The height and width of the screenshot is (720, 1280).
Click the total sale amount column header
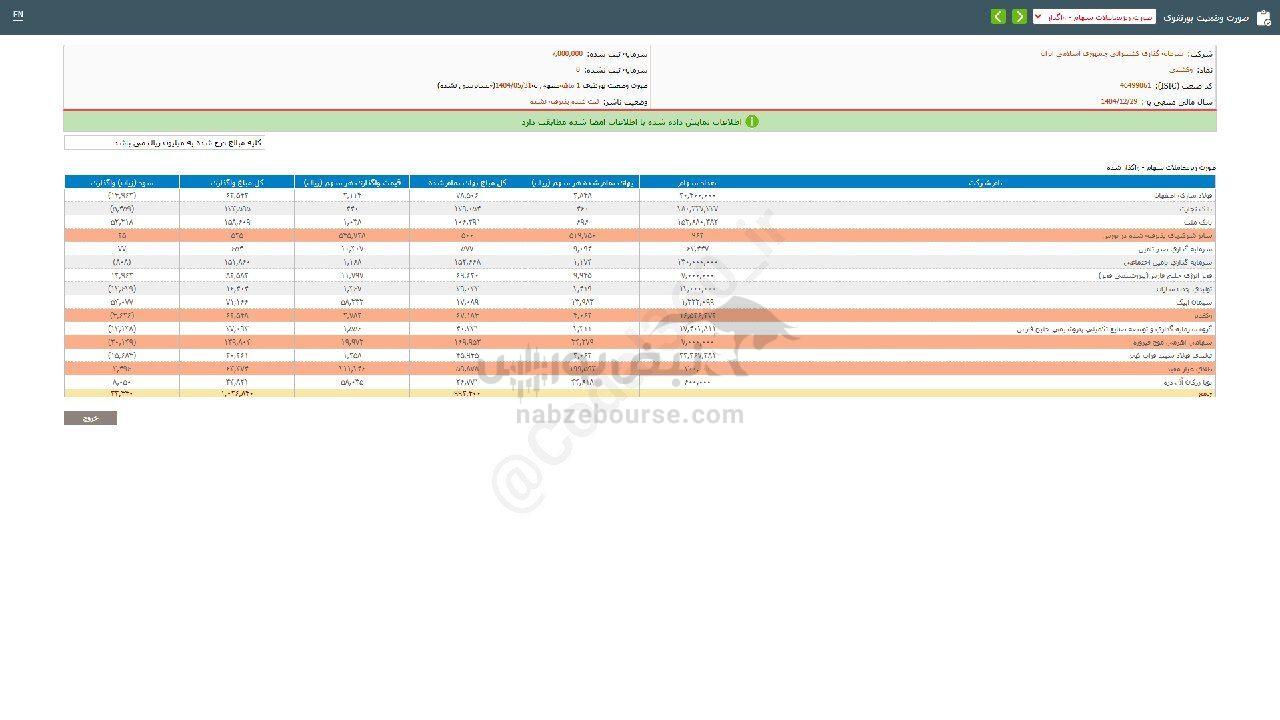236,183
